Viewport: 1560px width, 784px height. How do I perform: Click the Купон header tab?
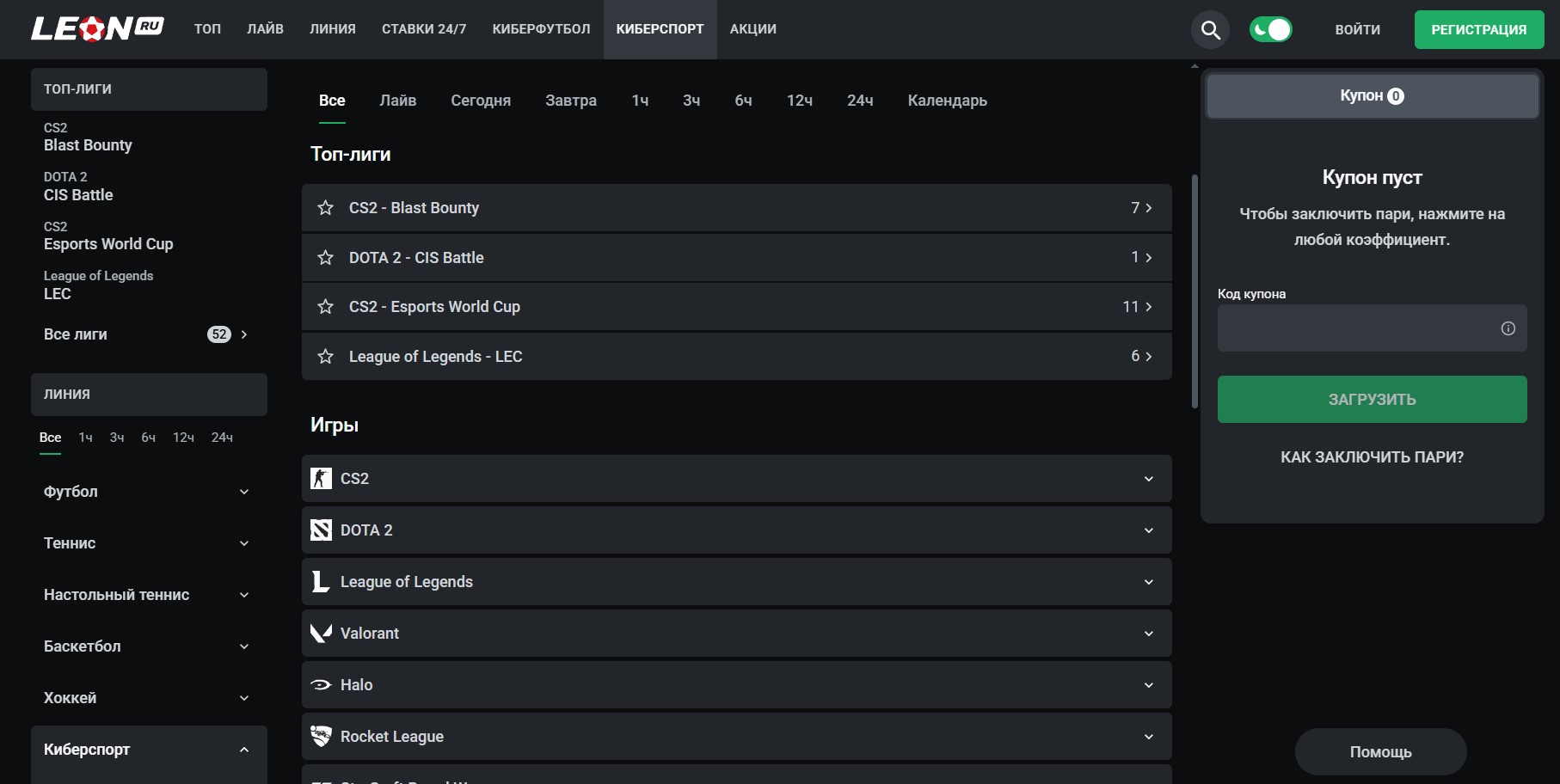[1373, 96]
